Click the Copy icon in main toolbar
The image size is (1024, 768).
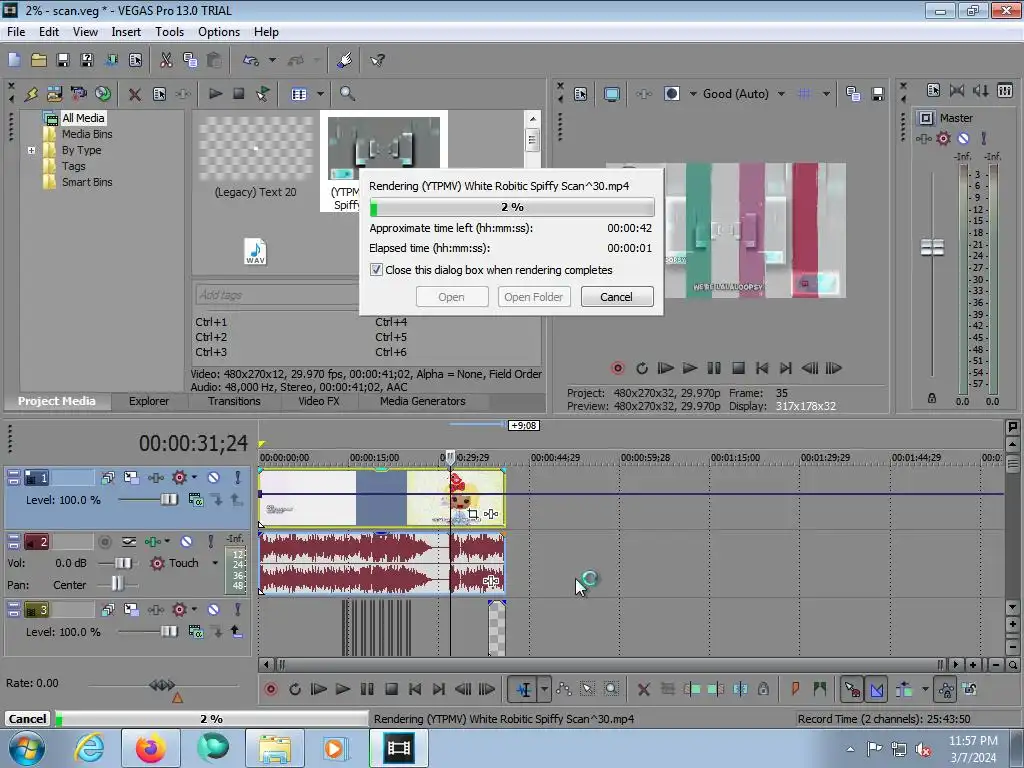(190, 60)
